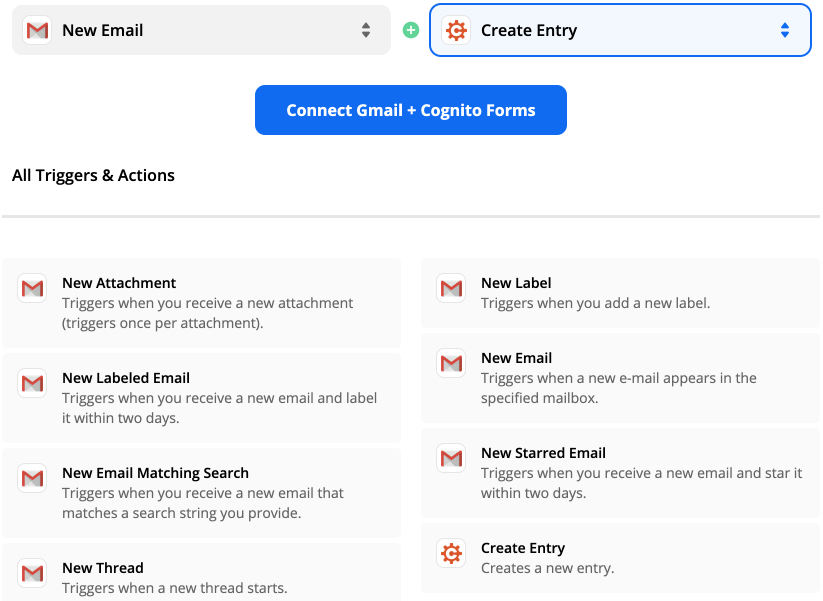Click the Gmail icon next to New Labeled Email

tap(32, 383)
